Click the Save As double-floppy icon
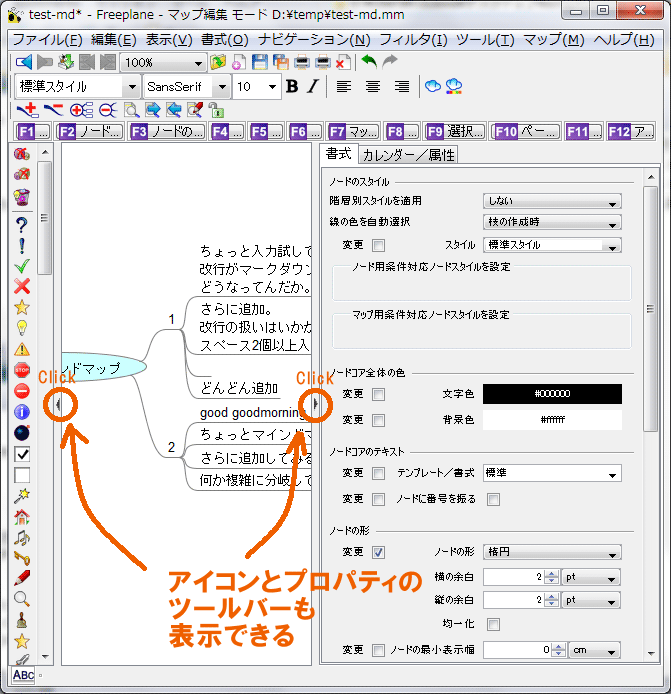 [281, 62]
